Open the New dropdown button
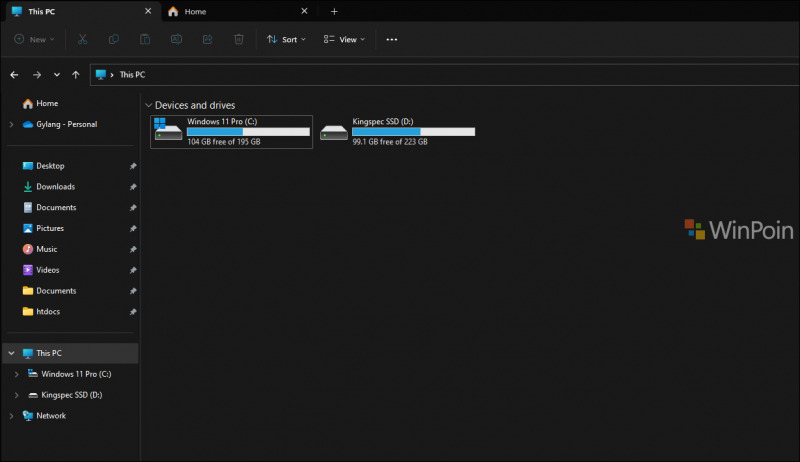 pyautogui.click(x=34, y=39)
